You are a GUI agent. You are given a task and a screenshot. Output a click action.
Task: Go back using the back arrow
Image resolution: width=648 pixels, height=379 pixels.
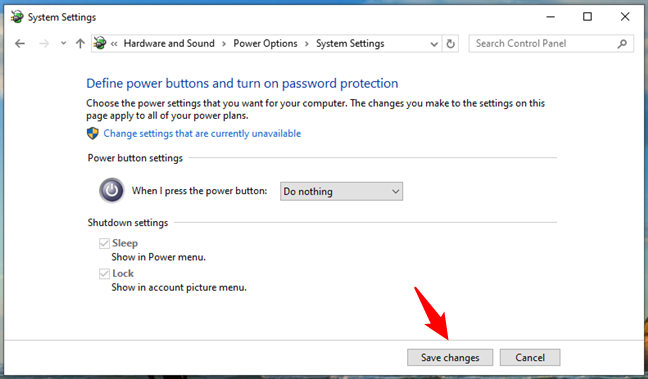coord(20,43)
